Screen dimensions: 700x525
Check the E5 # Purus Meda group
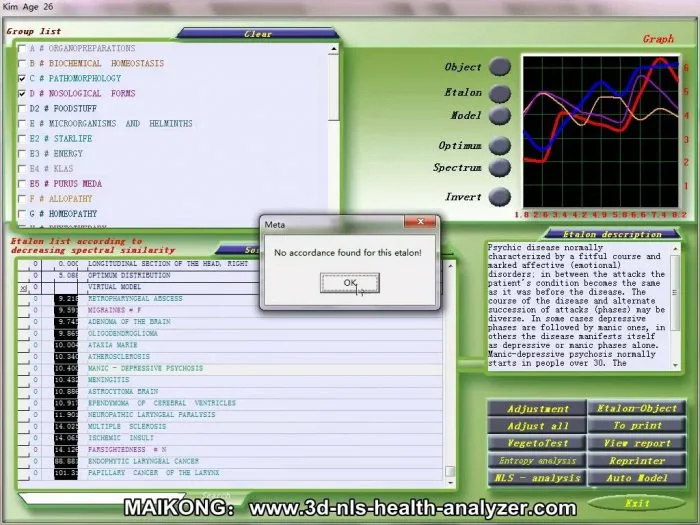click(21, 183)
